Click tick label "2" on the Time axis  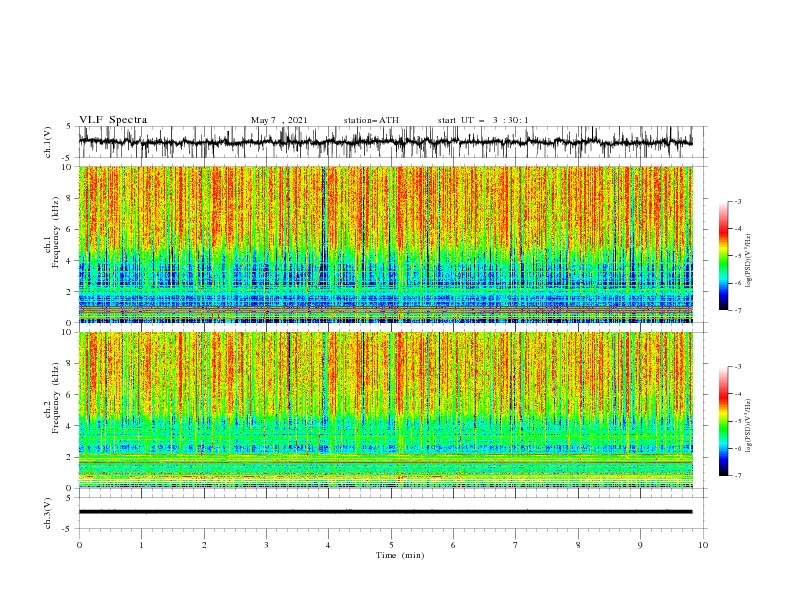click(x=204, y=545)
